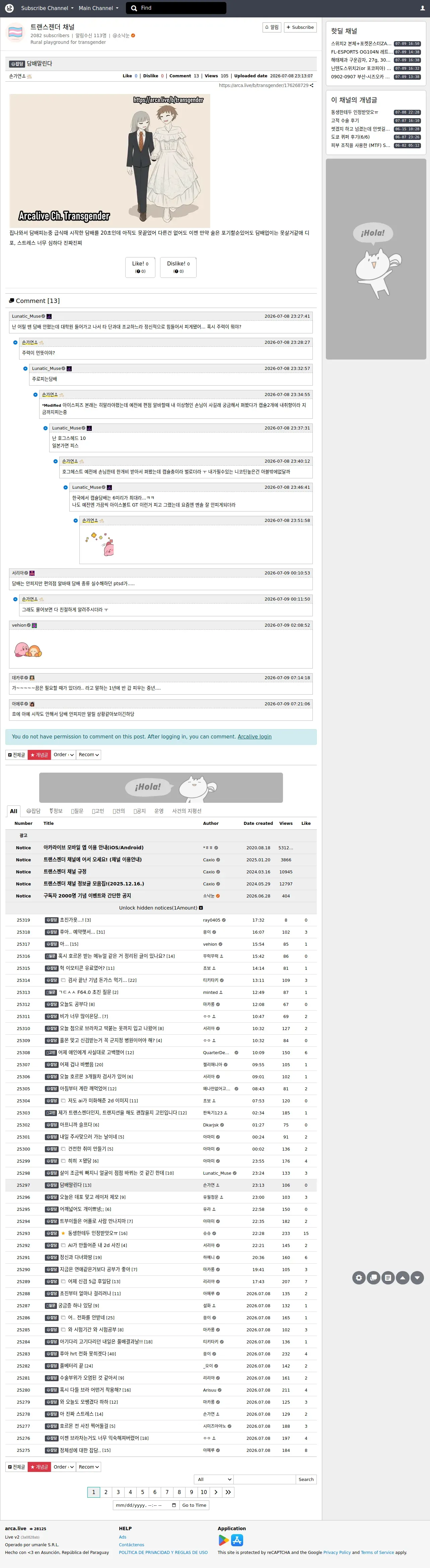Open the Order dropdown below the post list

(x=63, y=1467)
